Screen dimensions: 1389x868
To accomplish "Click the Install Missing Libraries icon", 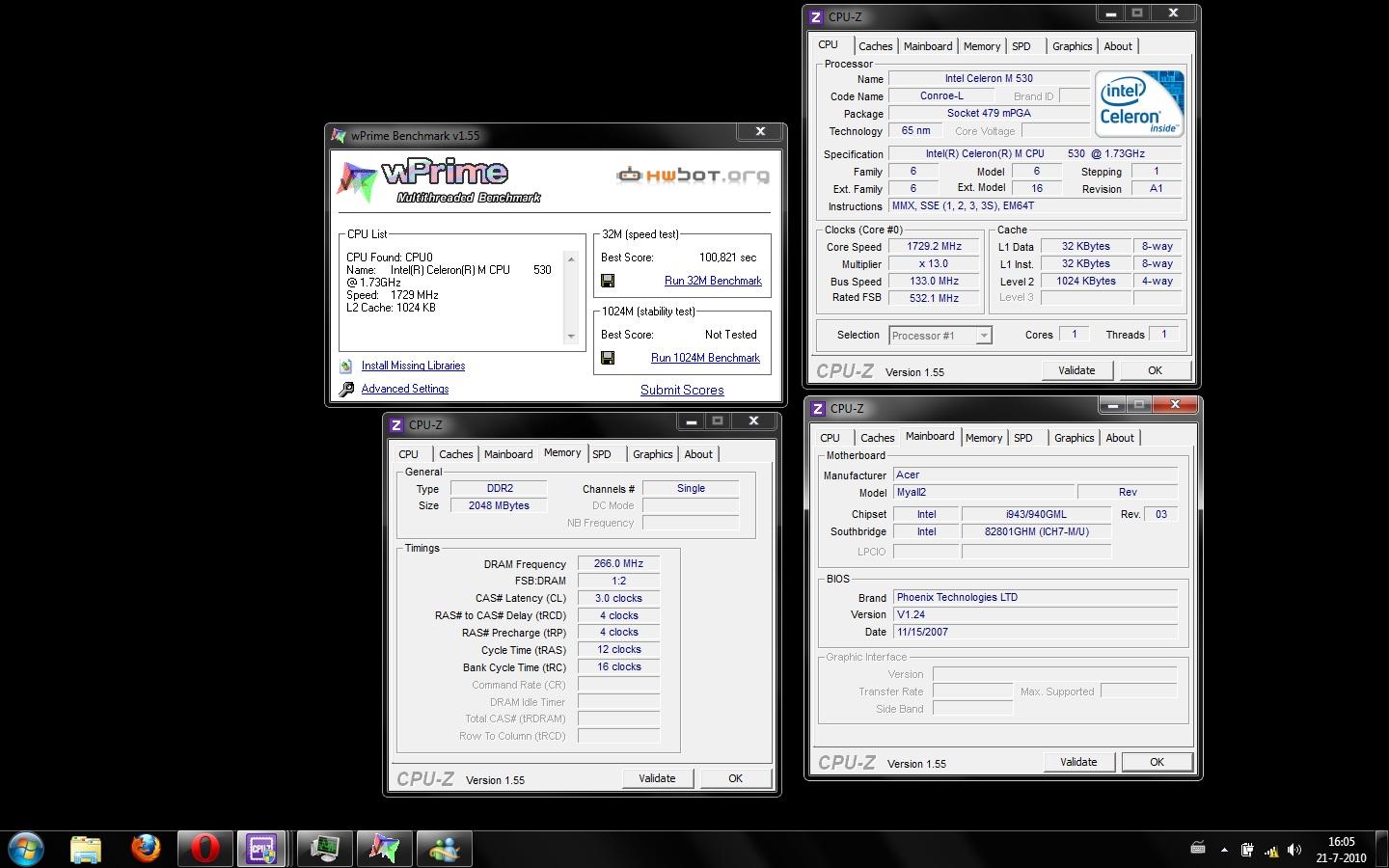I will pyautogui.click(x=346, y=366).
